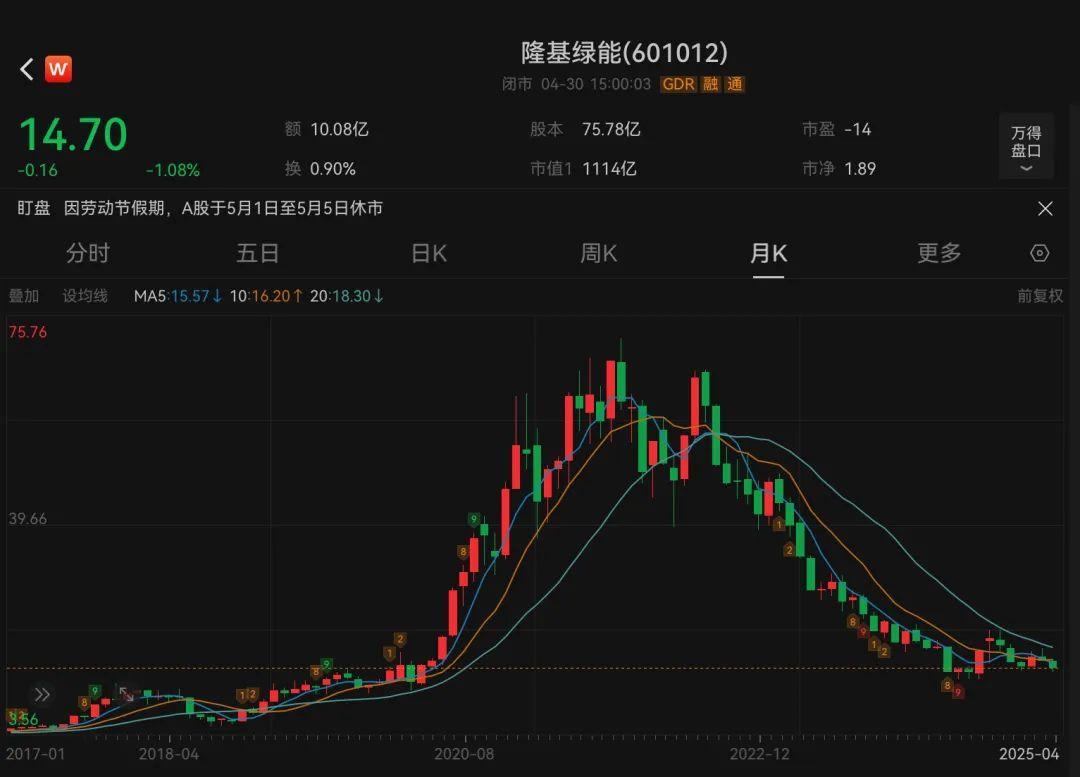Change the 前复权 adjustment mode
Image resolution: width=1080 pixels, height=777 pixels.
(x=1040, y=296)
